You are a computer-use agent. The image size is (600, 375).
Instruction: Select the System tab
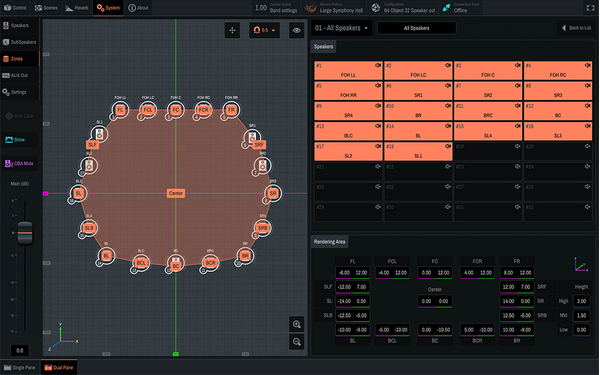coord(108,8)
